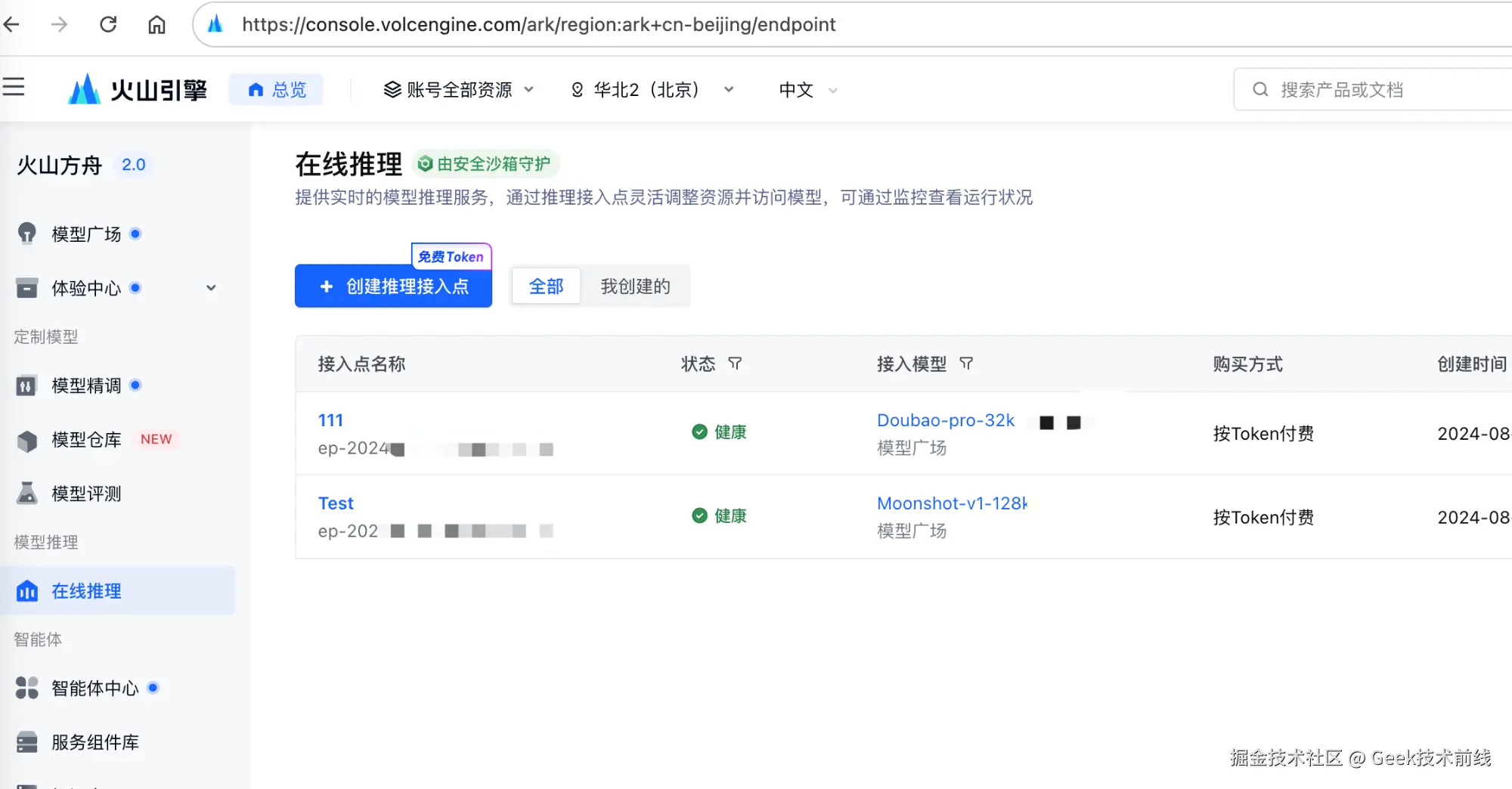Click the browser address bar URL
1512x789 pixels.
click(538, 24)
